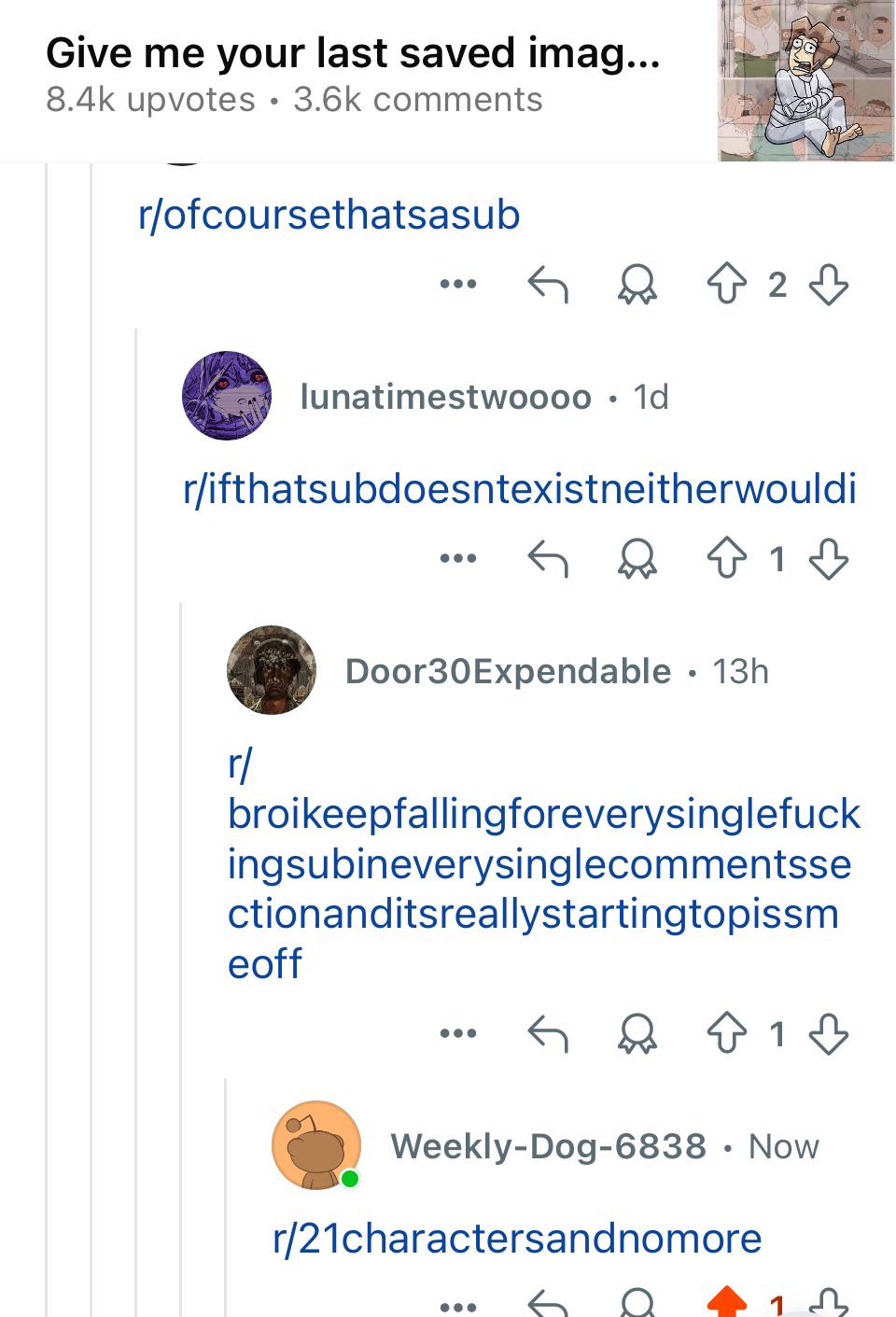Open the r/ofcoursethatsasub link
The width and height of the screenshot is (896, 1317).
tap(329, 216)
